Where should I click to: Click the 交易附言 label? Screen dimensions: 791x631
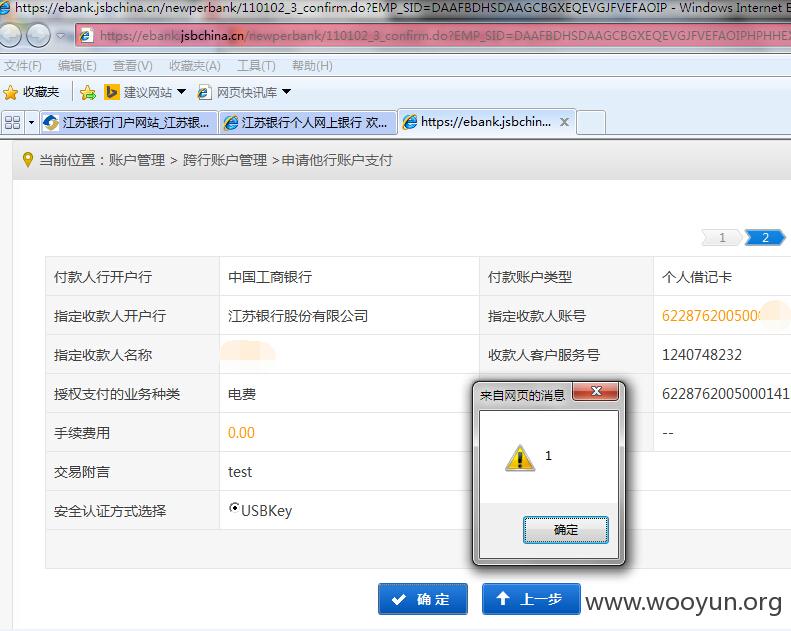(82, 472)
